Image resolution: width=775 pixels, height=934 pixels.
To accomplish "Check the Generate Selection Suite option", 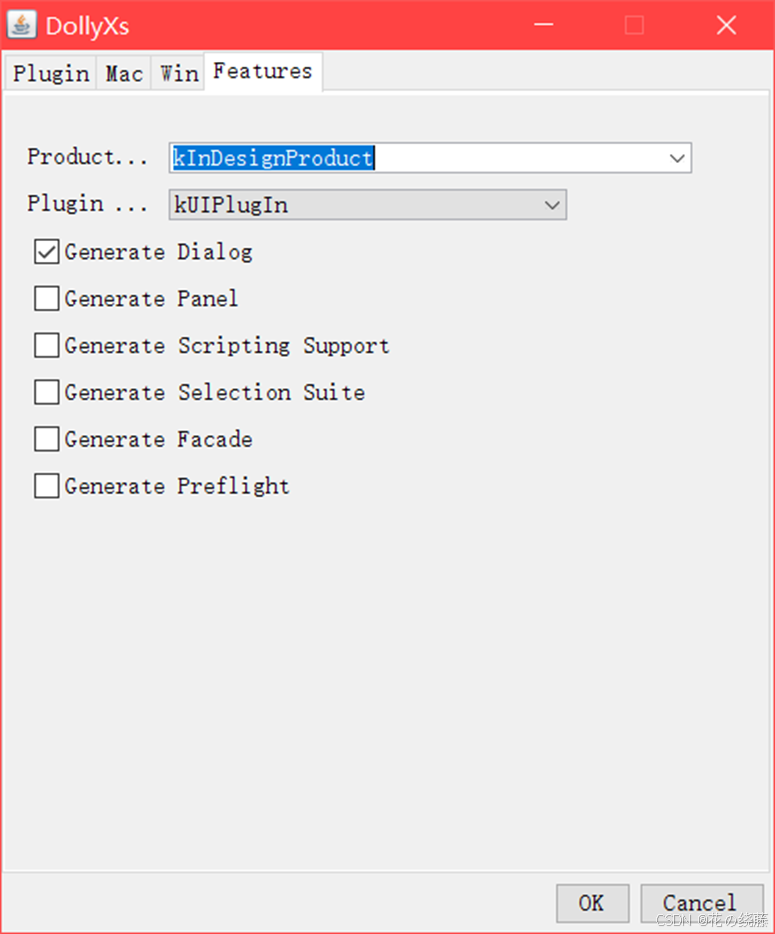I will click(46, 392).
